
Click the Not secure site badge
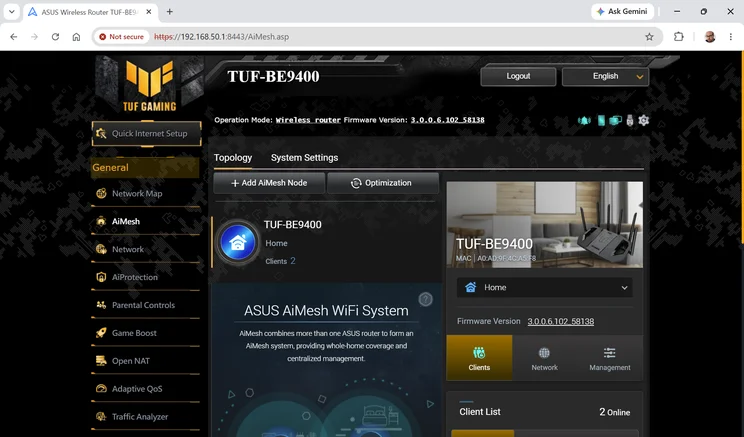click(x=121, y=37)
